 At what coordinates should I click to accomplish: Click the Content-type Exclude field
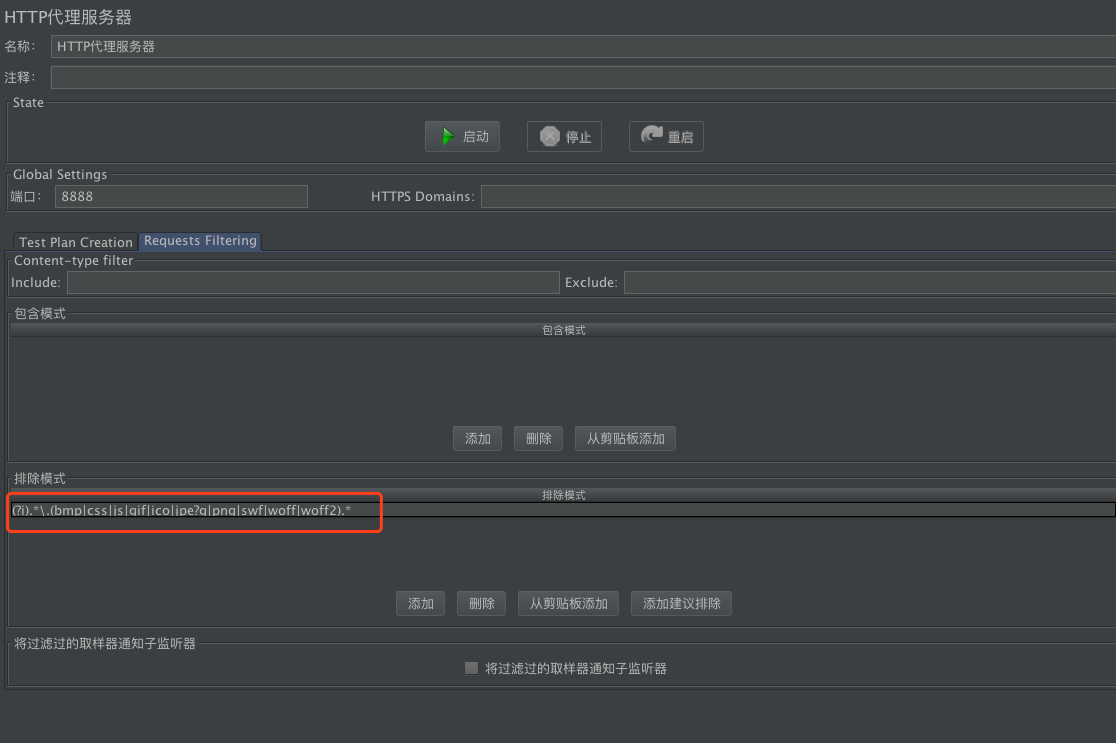[870, 283]
